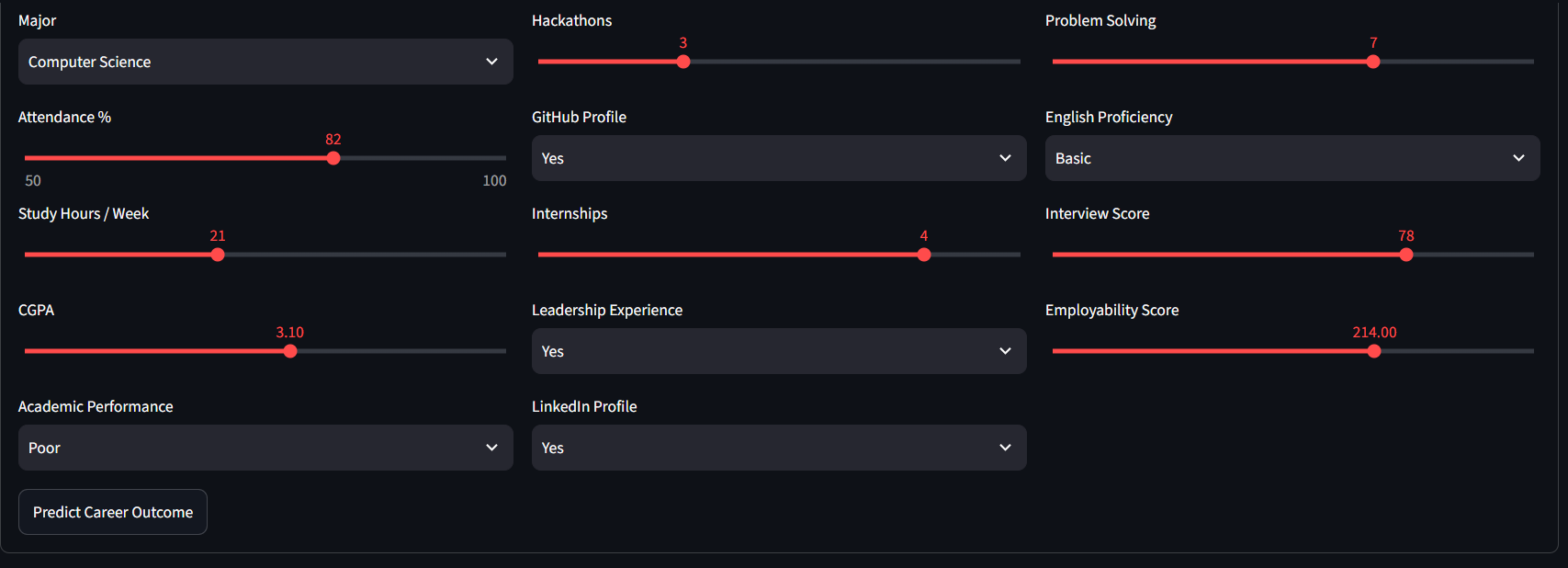Click the Hackathons slider handle
Viewport: 1568px width, 568px height.
tap(683, 62)
